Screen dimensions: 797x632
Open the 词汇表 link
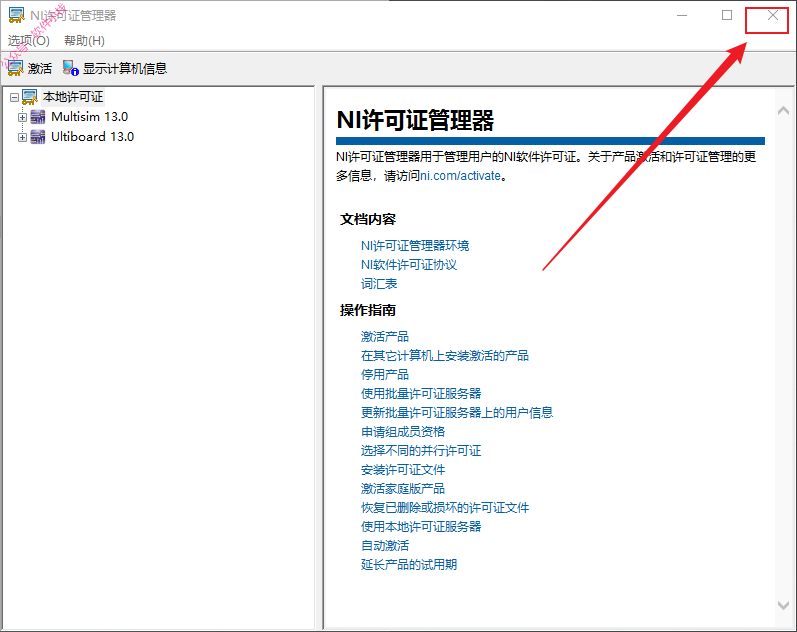coord(379,284)
